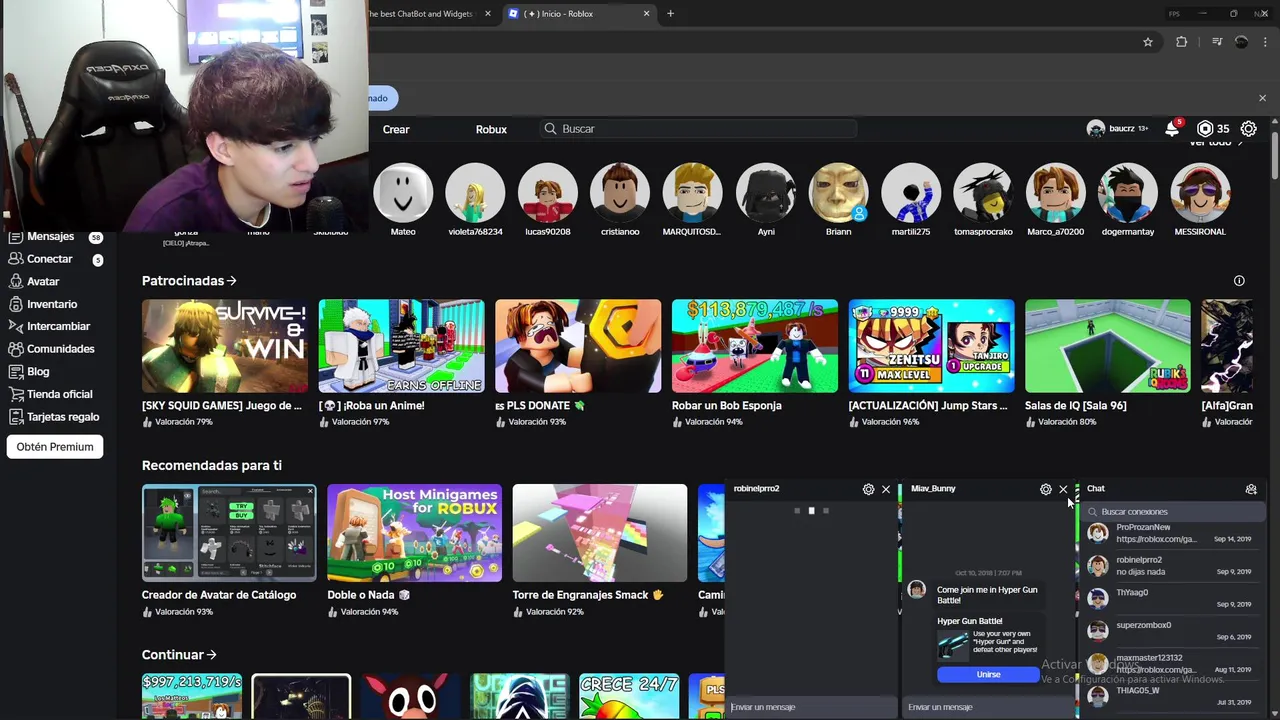
Task: Open the Mensajes sidebar icon
Action: click(15, 237)
